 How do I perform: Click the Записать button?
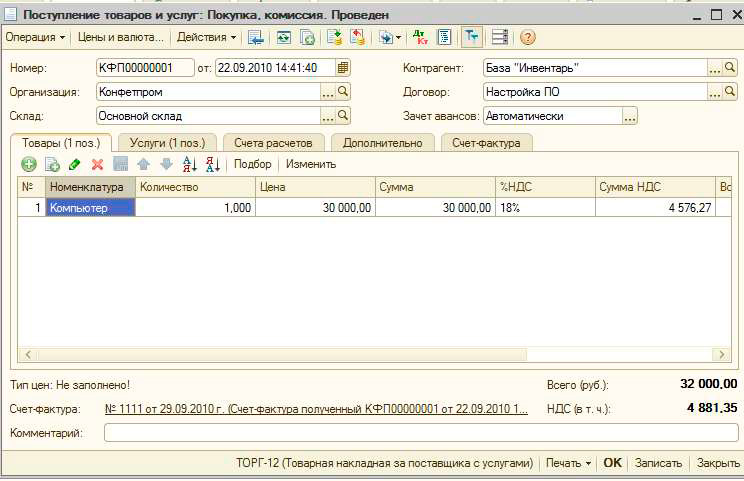tap(658, 463)
